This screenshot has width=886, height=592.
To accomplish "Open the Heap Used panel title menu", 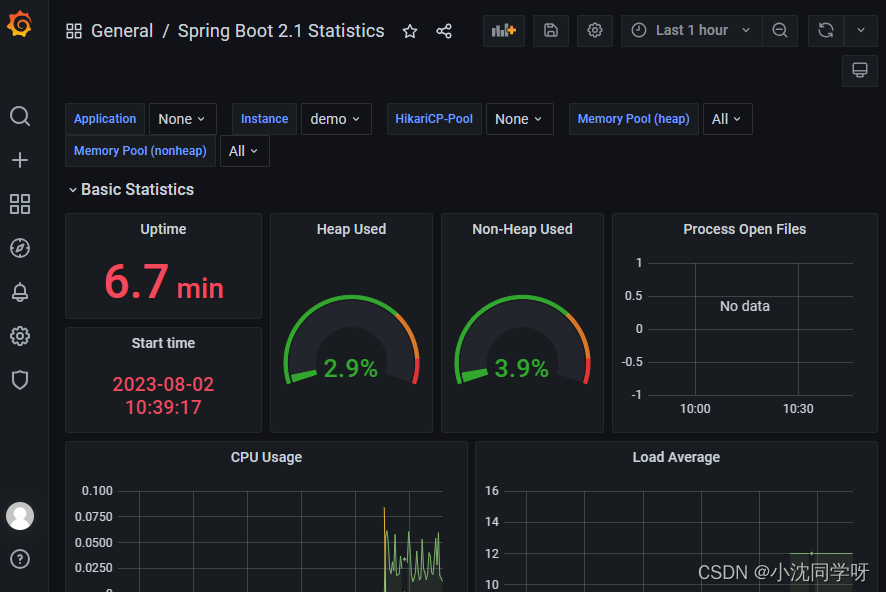I will pos(351,229).
